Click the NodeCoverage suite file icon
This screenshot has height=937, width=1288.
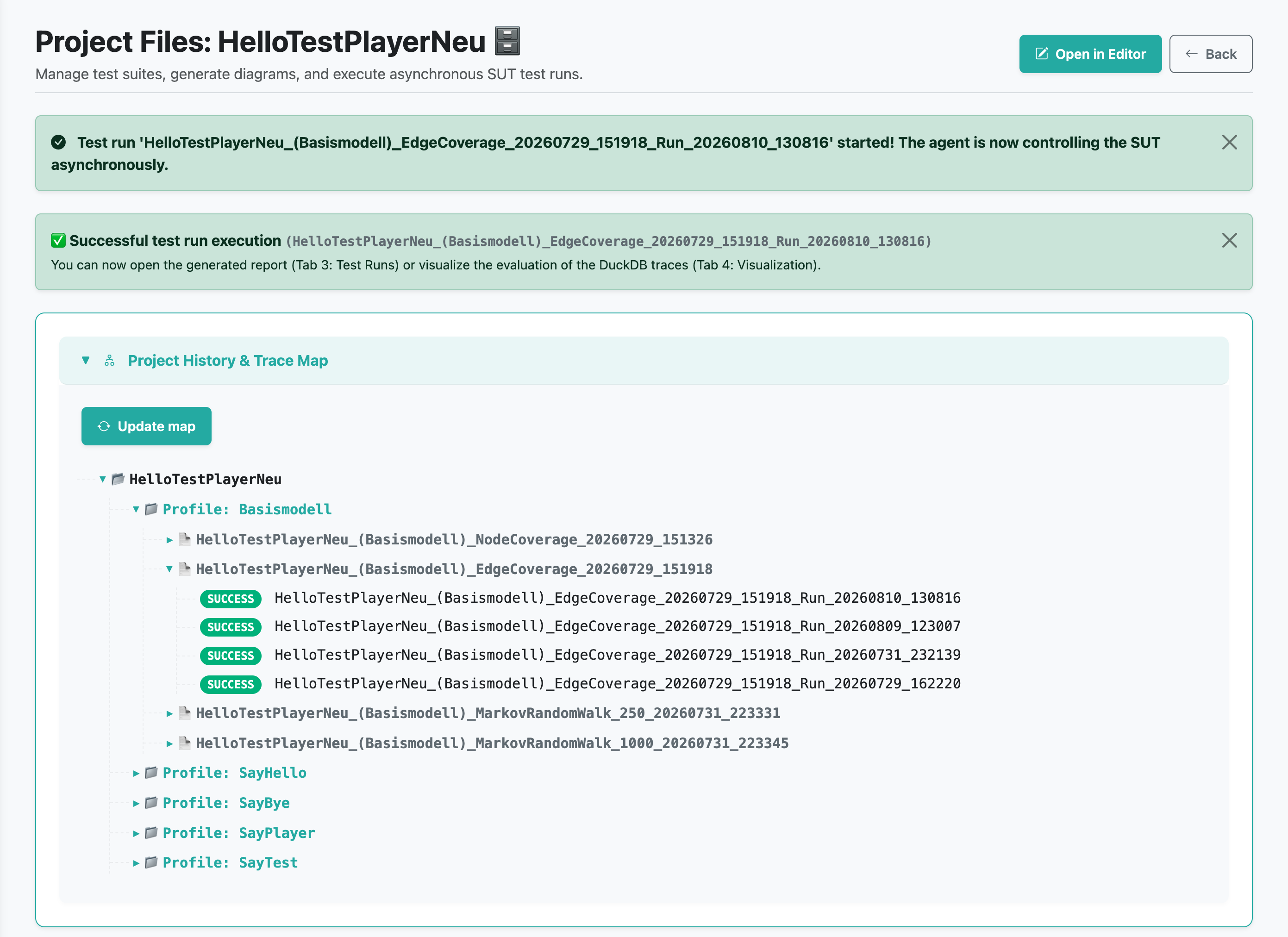(x=185, y=539)
